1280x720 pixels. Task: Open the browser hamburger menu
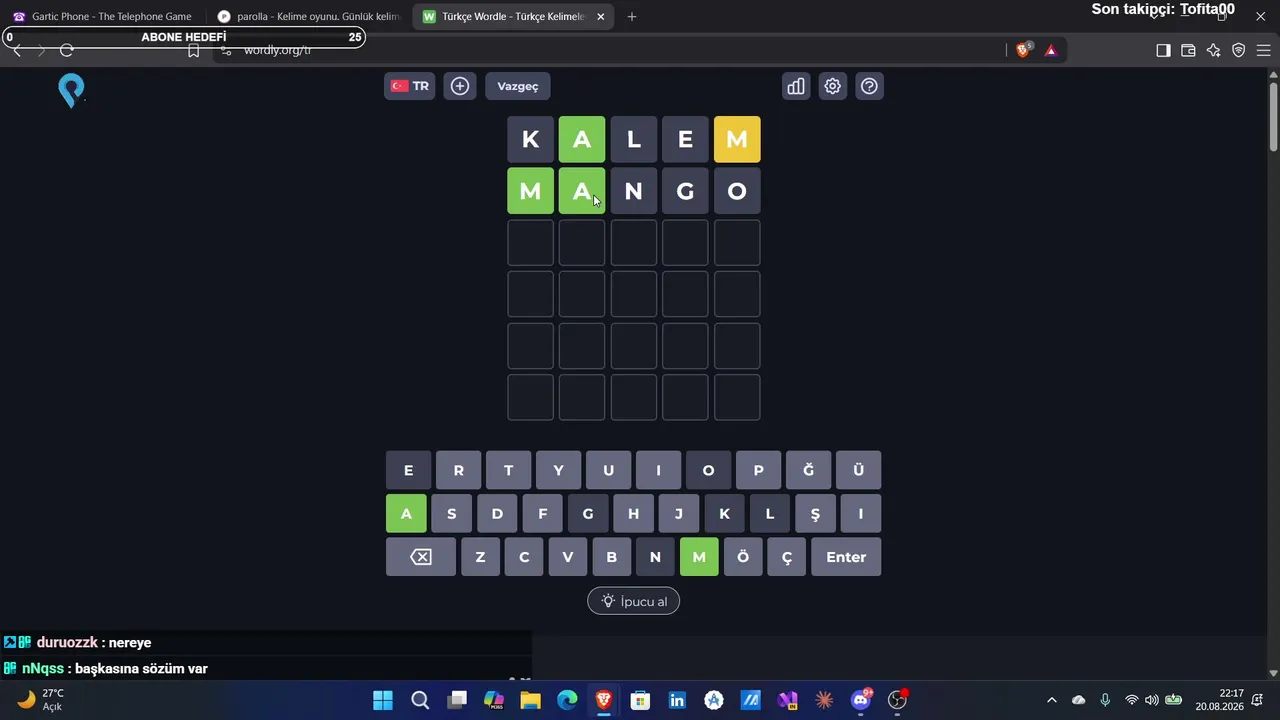[1263, 50]
